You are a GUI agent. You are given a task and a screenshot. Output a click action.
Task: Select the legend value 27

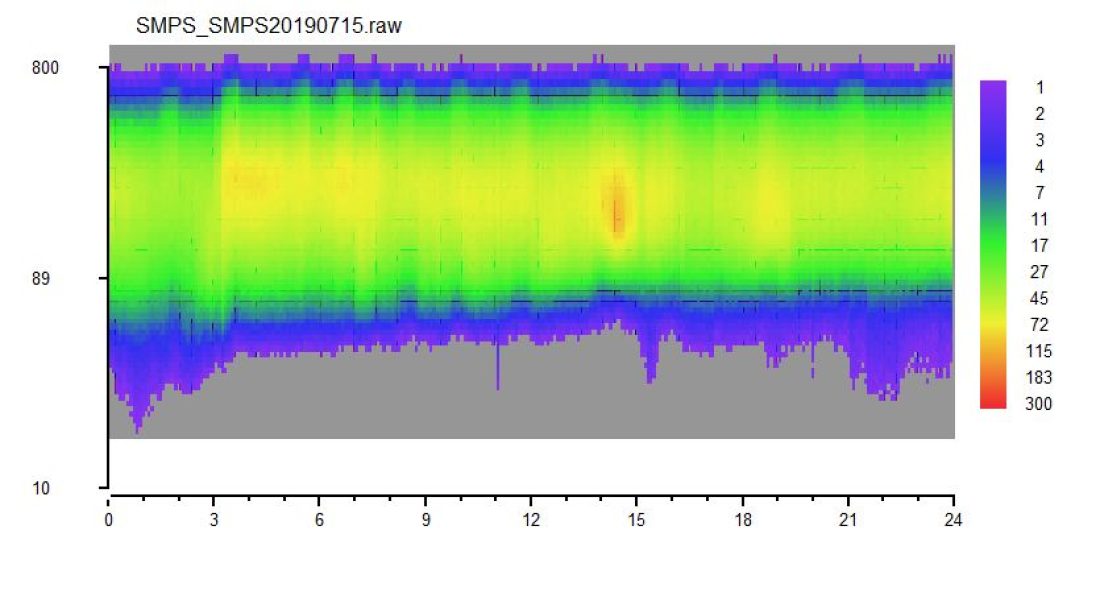1040,272
